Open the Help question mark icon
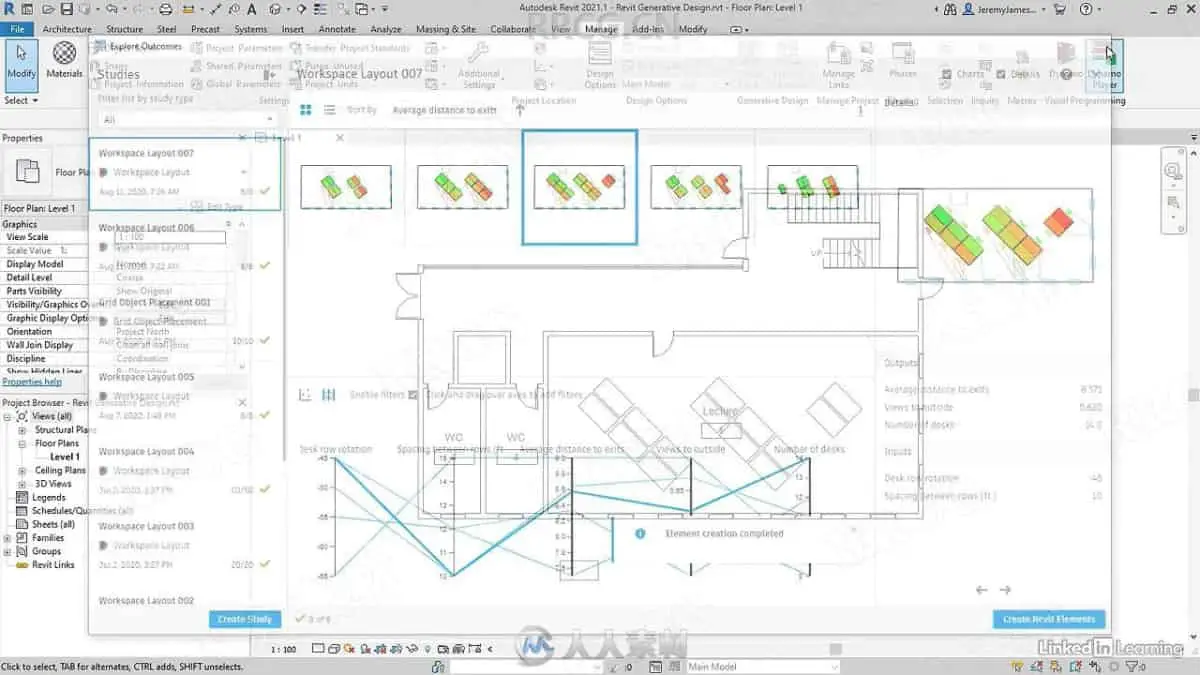 [x=1086, y=9]
